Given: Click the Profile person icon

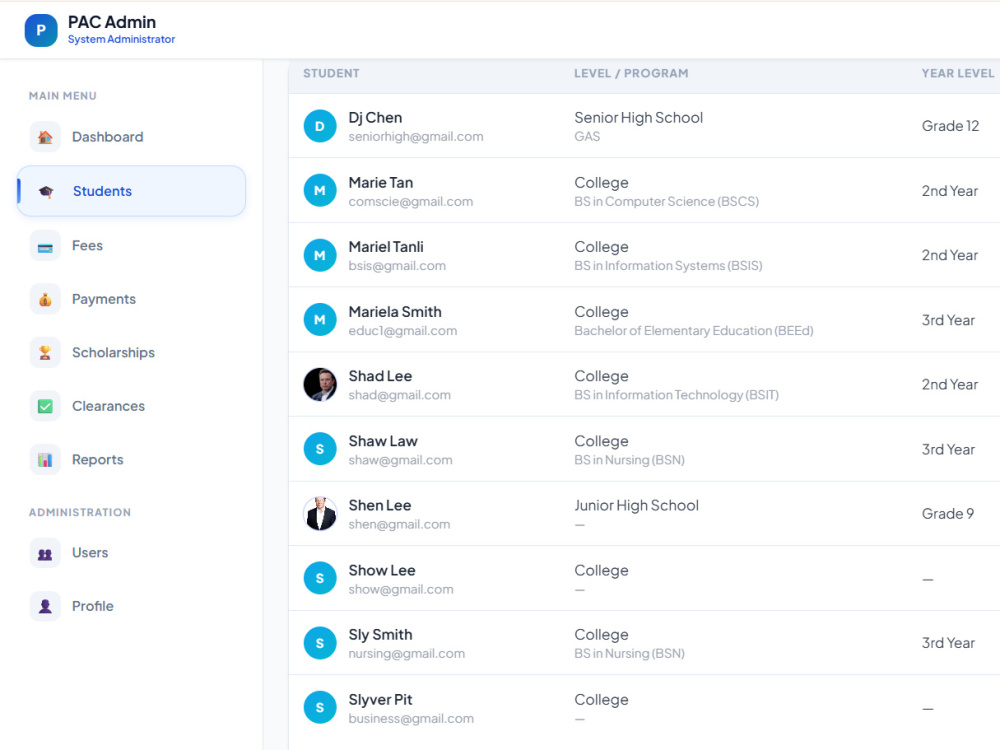Looking at the screenshot, I should [45, 607].
